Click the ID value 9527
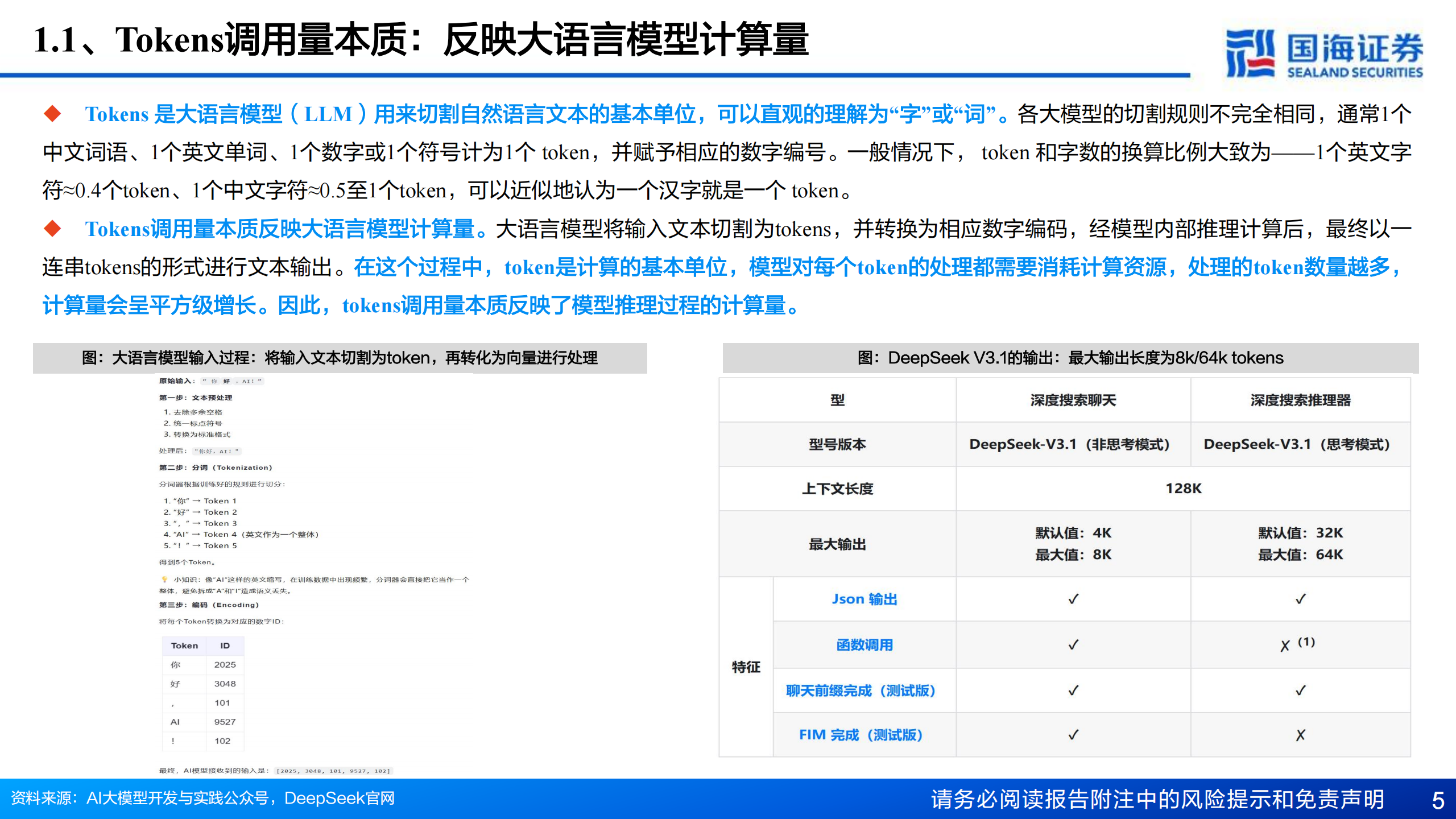 [225, 722]
